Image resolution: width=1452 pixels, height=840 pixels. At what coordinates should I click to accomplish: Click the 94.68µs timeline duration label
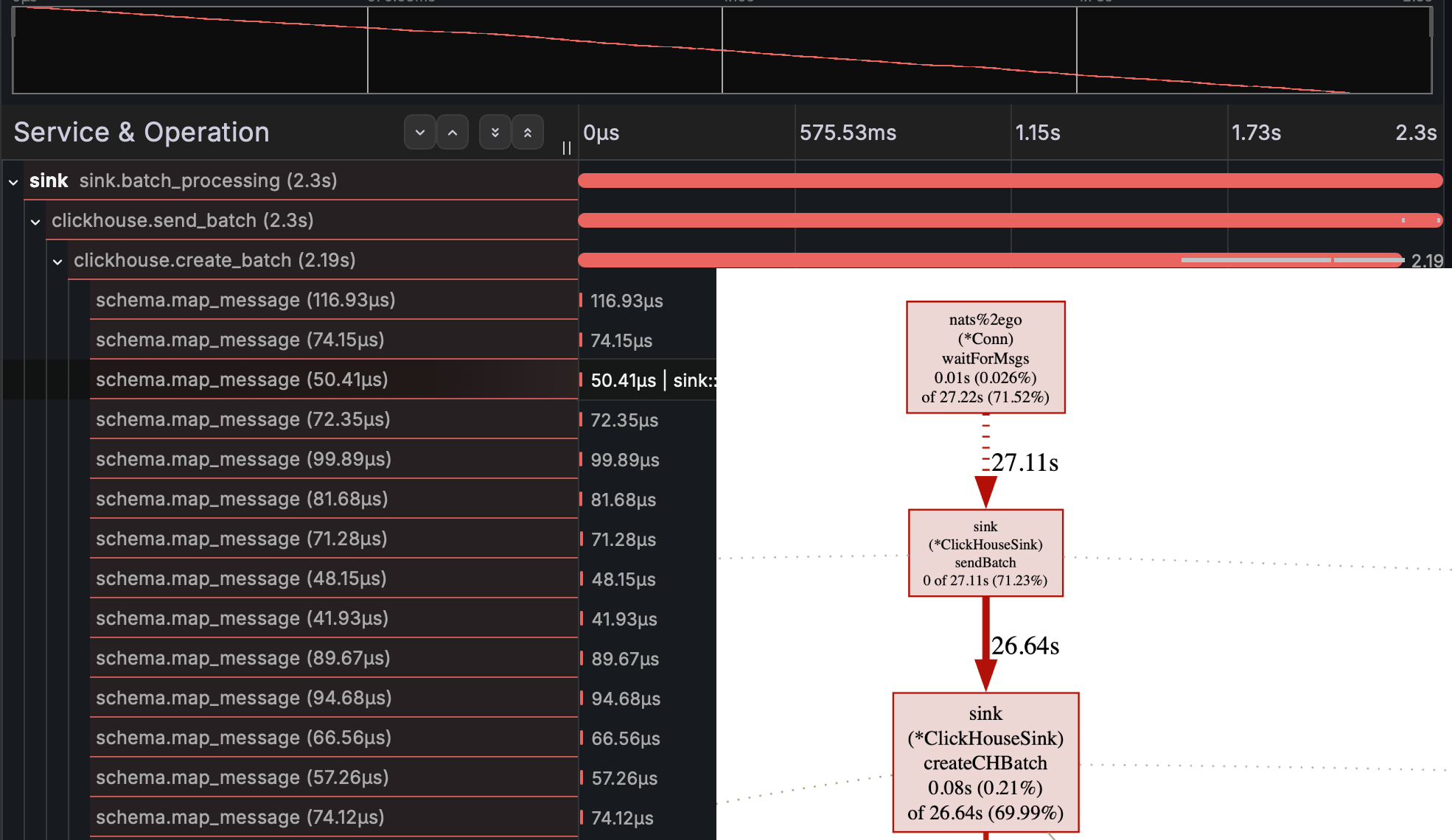tap(626, 699)
